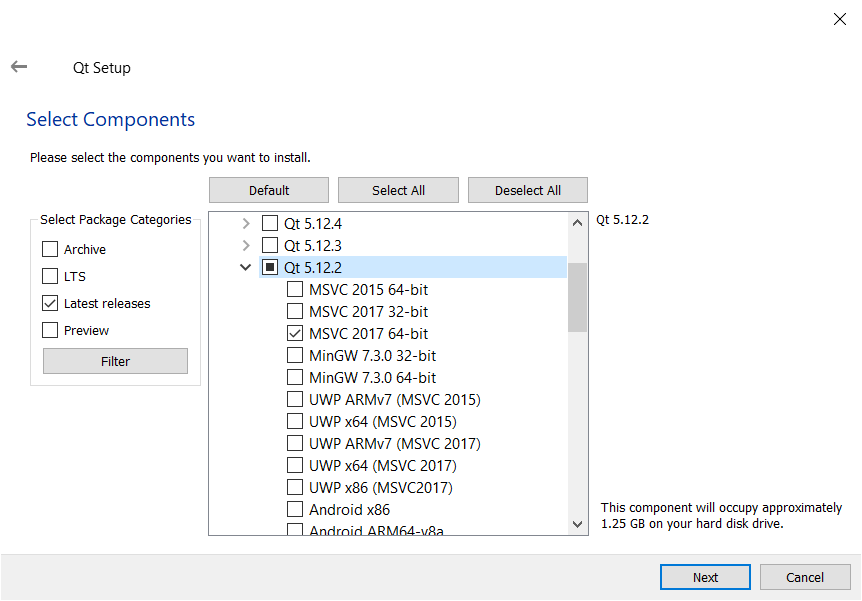This screenshot has height=601, width=862.
Task: Enable MinGW 7.3.0 64-bit component
Action: (x=295, y=377)
